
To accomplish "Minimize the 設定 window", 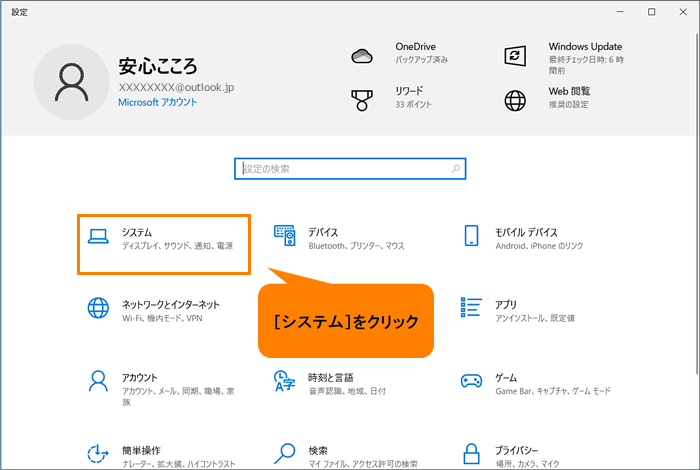I will pos(620,12).
